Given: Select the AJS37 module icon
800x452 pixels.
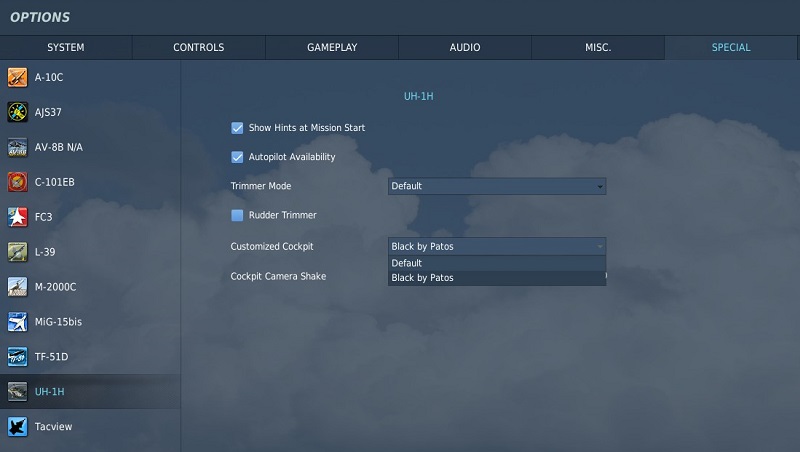Looking at the screenshot, I should [17, 112].
